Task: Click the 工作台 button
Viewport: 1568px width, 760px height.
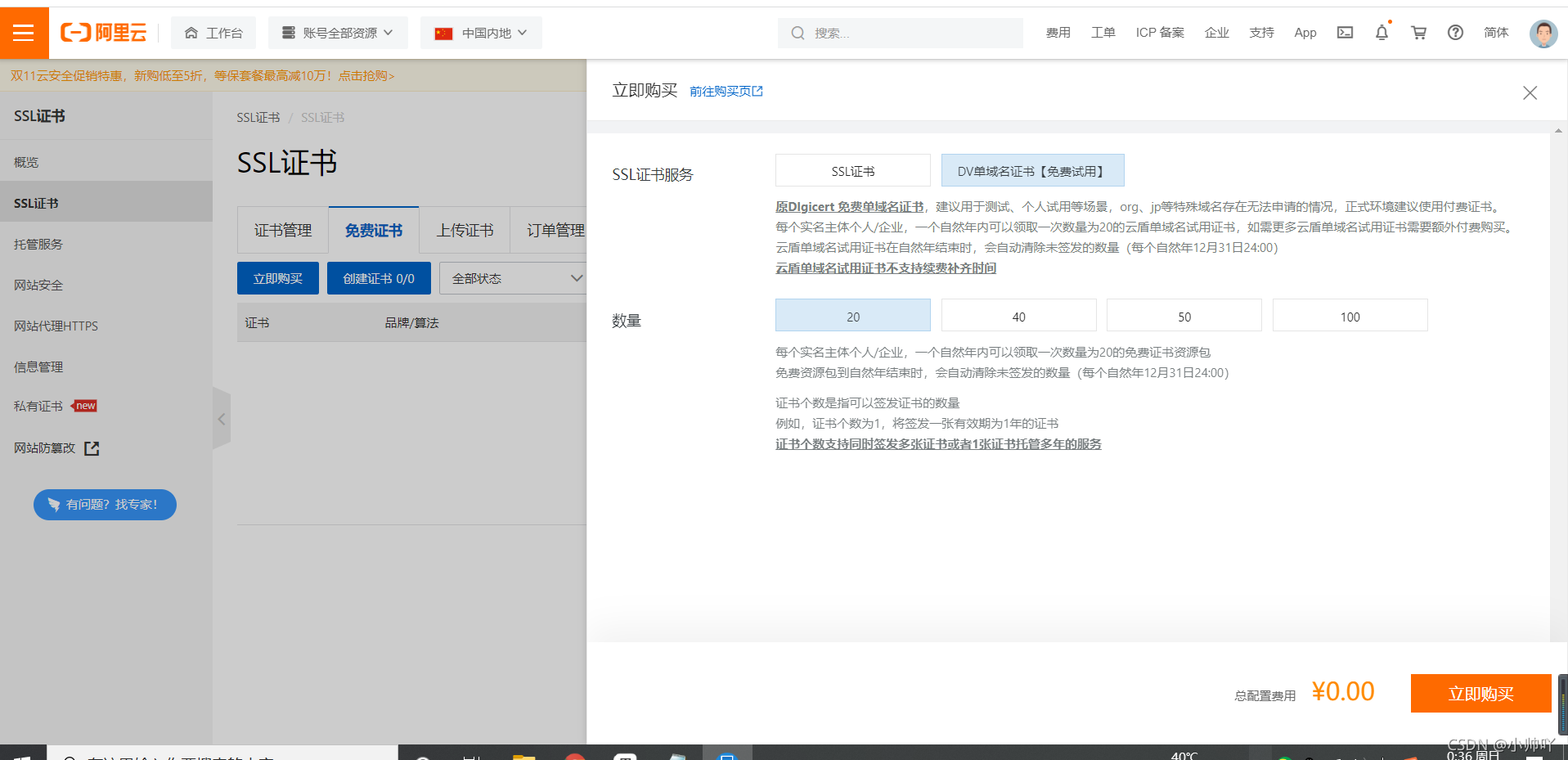Action: (213, 33)
